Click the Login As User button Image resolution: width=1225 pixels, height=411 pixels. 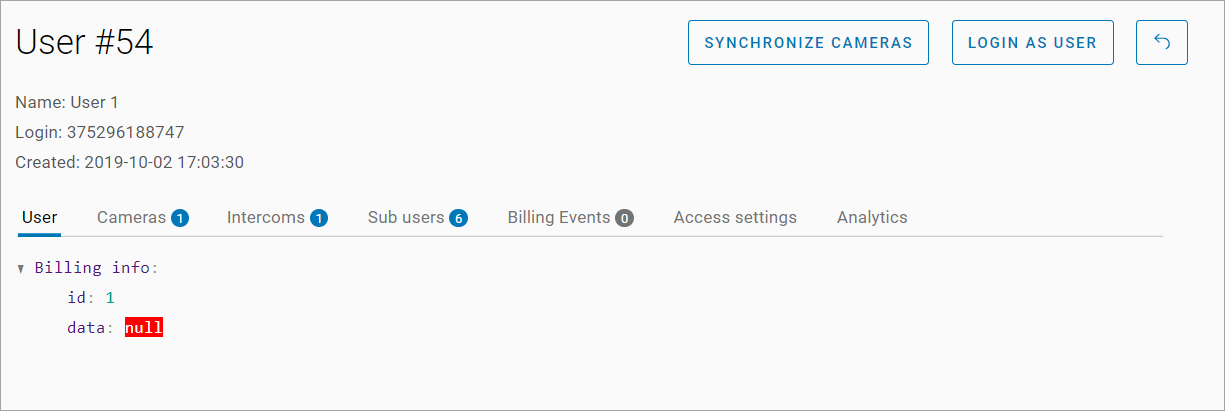pyautogui.click(x=1032, y=43)
